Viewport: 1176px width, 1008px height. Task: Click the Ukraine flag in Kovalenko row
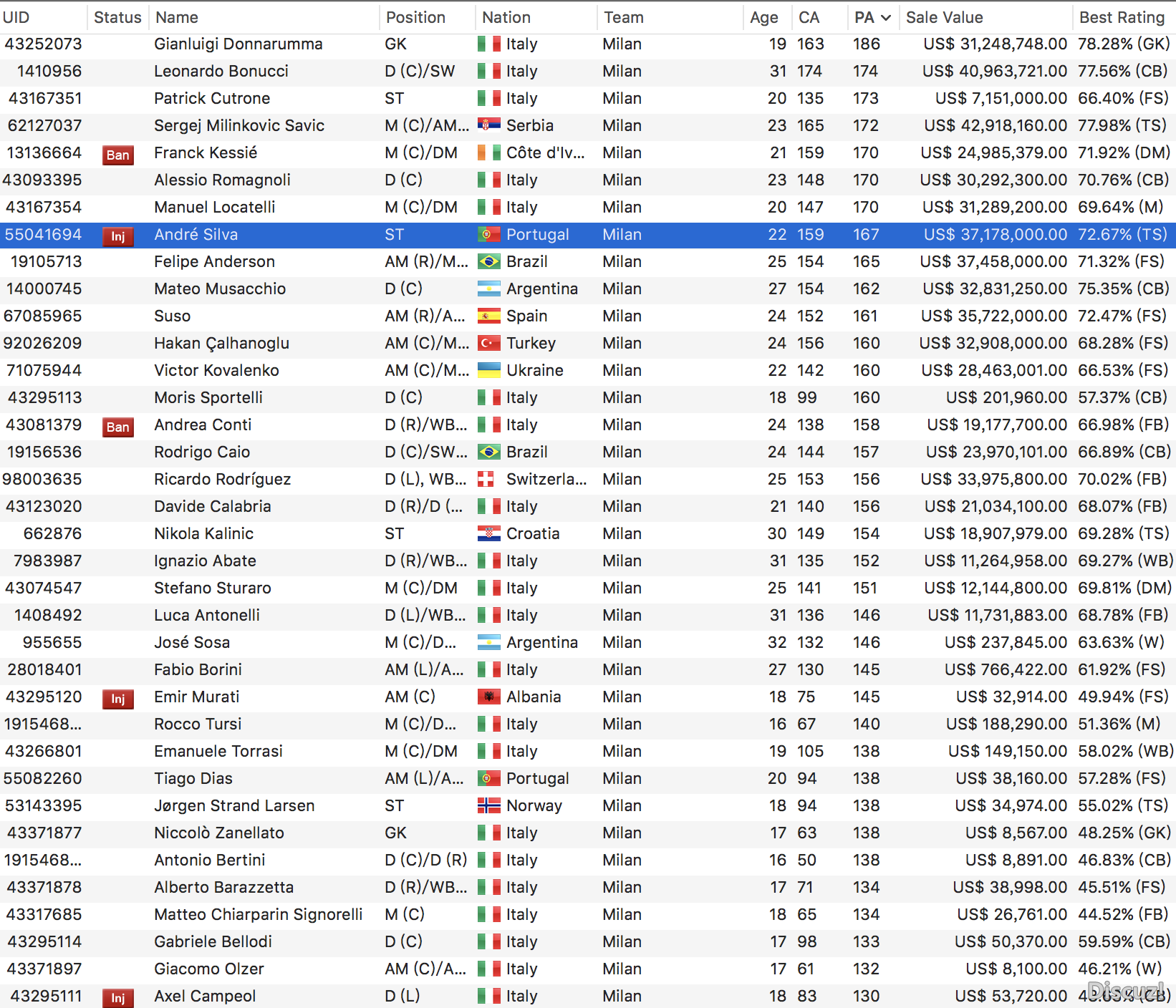pos(489,370)
